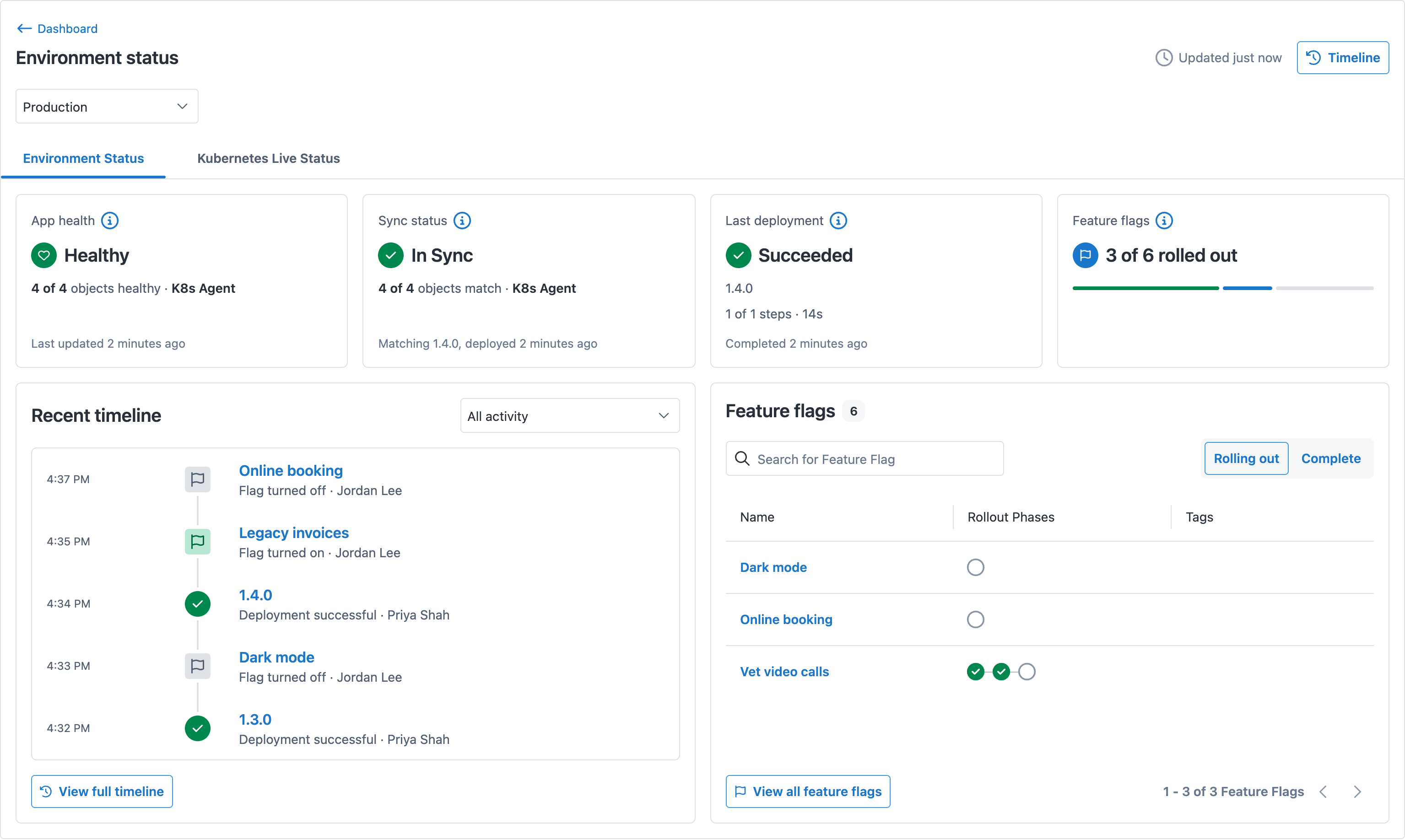
Task: Open View all feature flags
Action: (808, 792)
